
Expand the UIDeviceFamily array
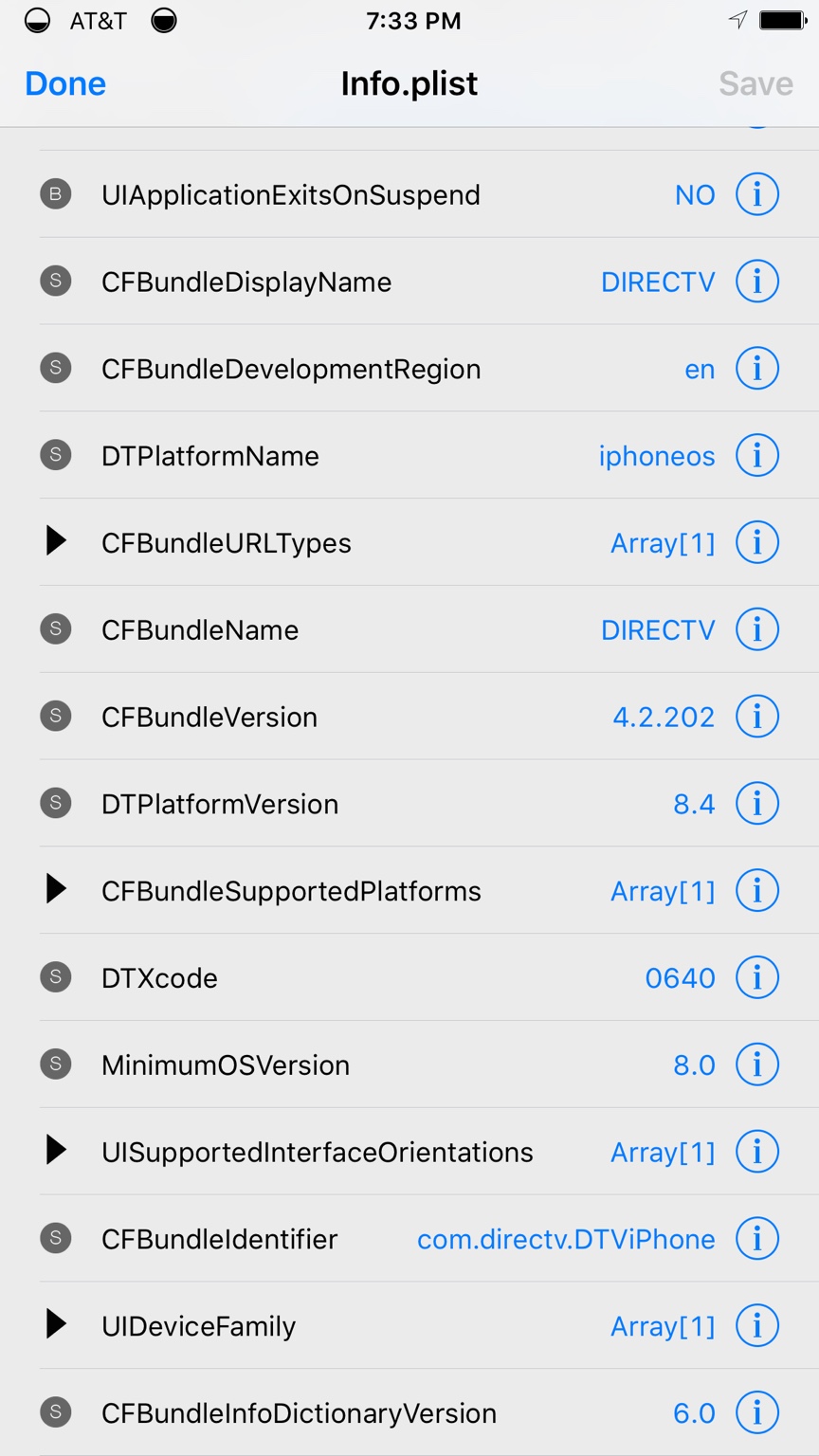57,1325
